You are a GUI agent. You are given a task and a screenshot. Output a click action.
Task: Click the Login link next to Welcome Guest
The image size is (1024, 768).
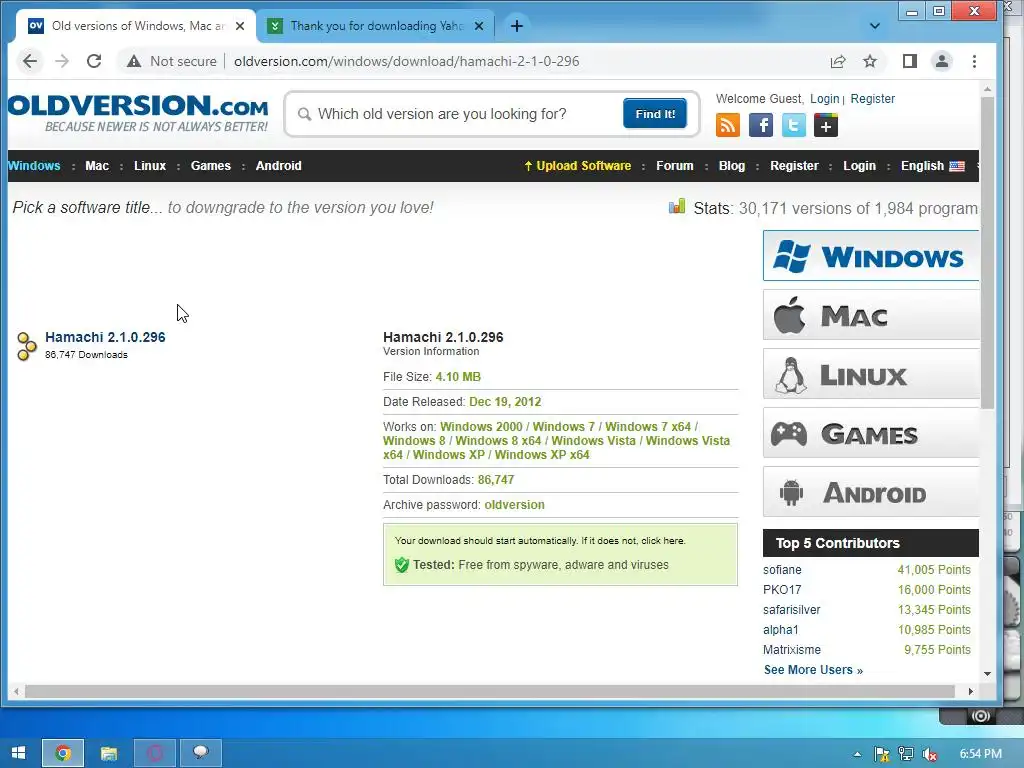point(824,99)
